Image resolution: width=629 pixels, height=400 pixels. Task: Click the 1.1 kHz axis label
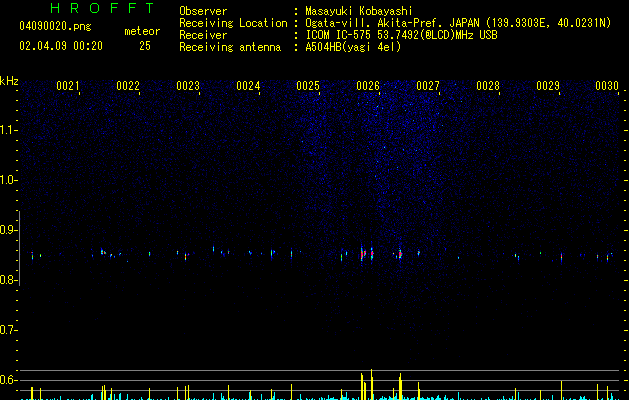[8, 130]
